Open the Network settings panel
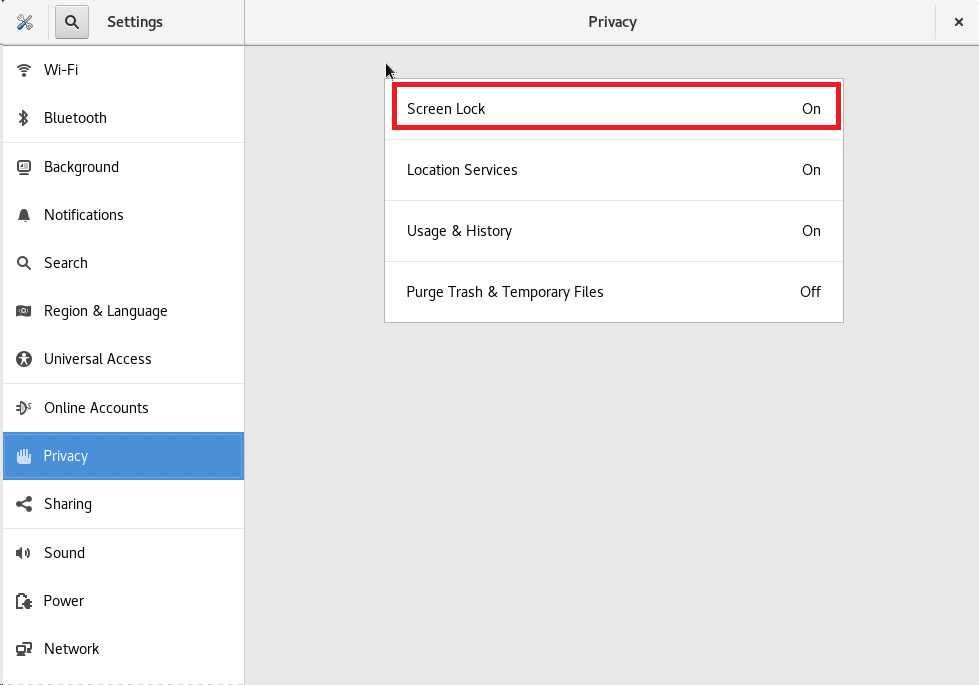 [x=72, y=649]
